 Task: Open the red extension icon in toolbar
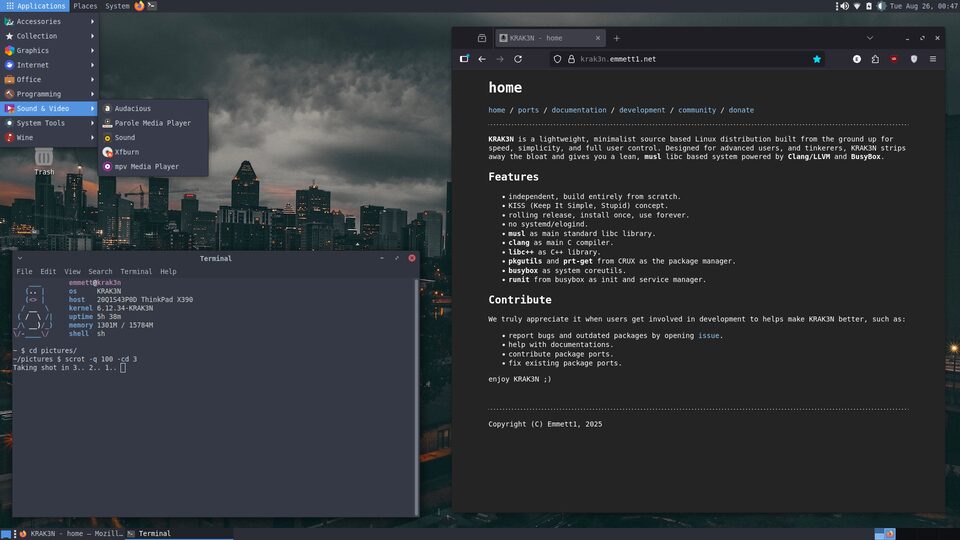[x=894, y=59]
